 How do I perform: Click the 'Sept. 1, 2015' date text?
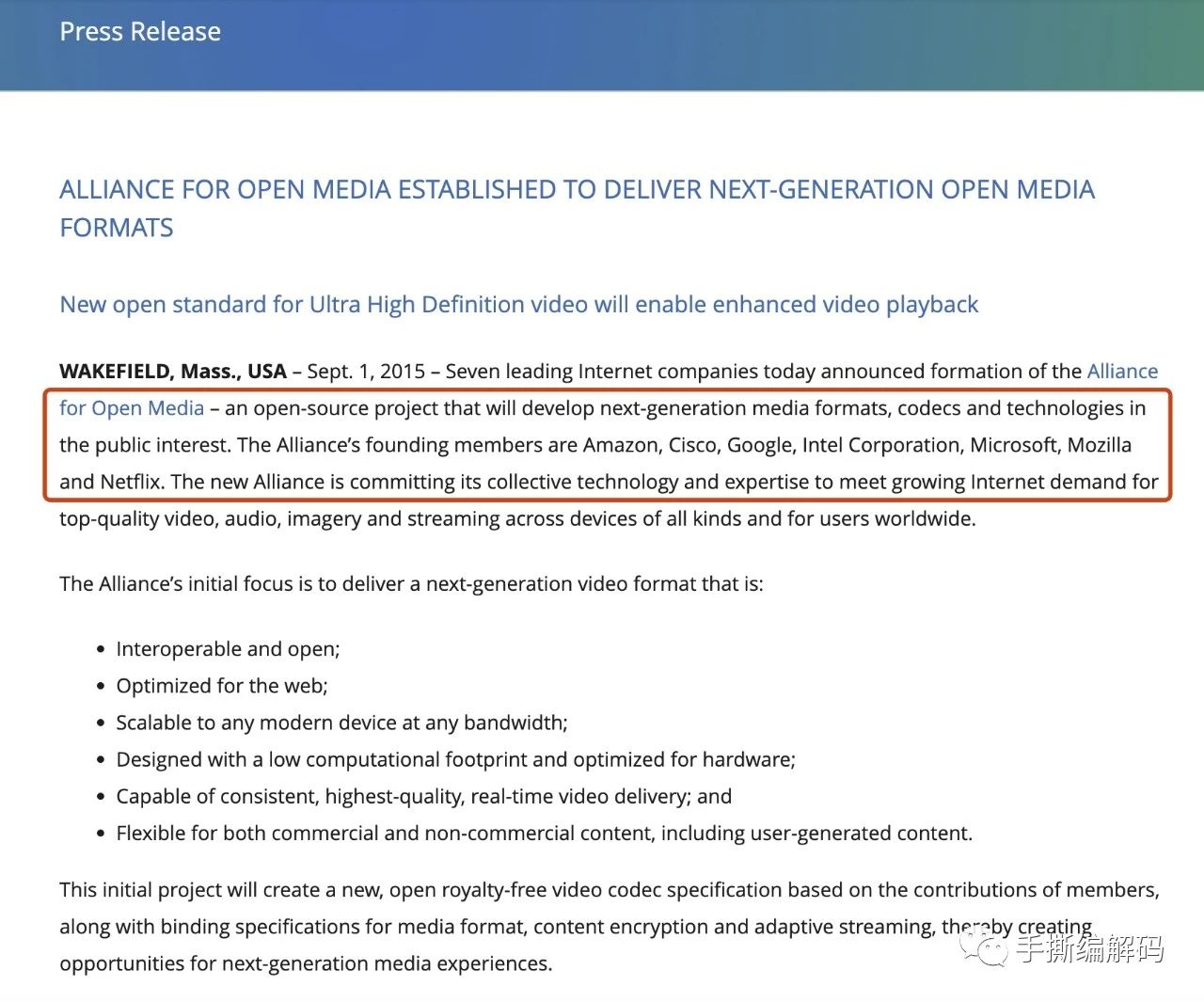[x=366, y=372]
